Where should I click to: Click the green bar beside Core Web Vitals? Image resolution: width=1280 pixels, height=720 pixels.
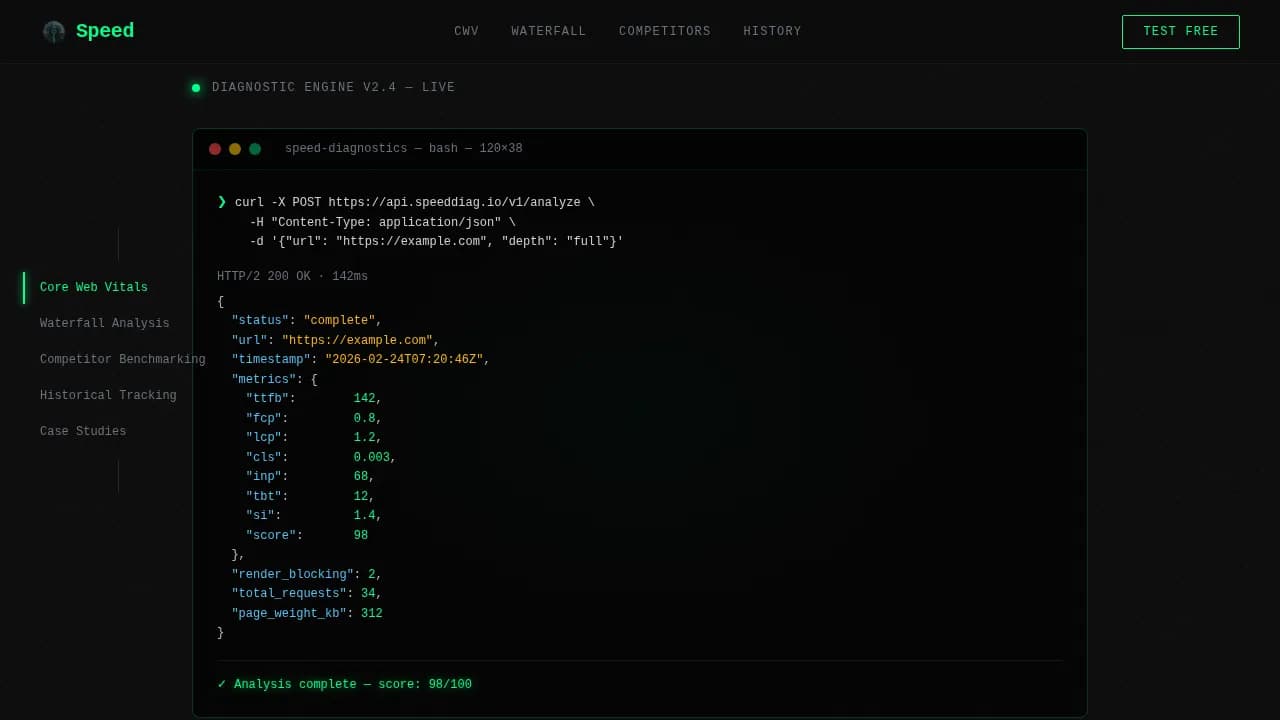point(24,287)
